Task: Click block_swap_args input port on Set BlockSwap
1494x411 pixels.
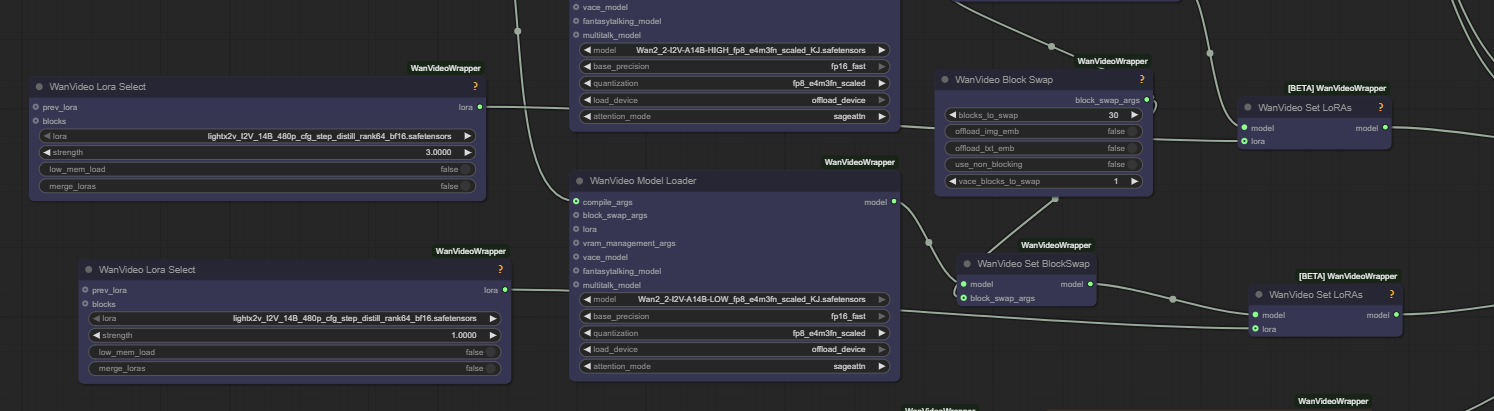Action: click(963, 298)
